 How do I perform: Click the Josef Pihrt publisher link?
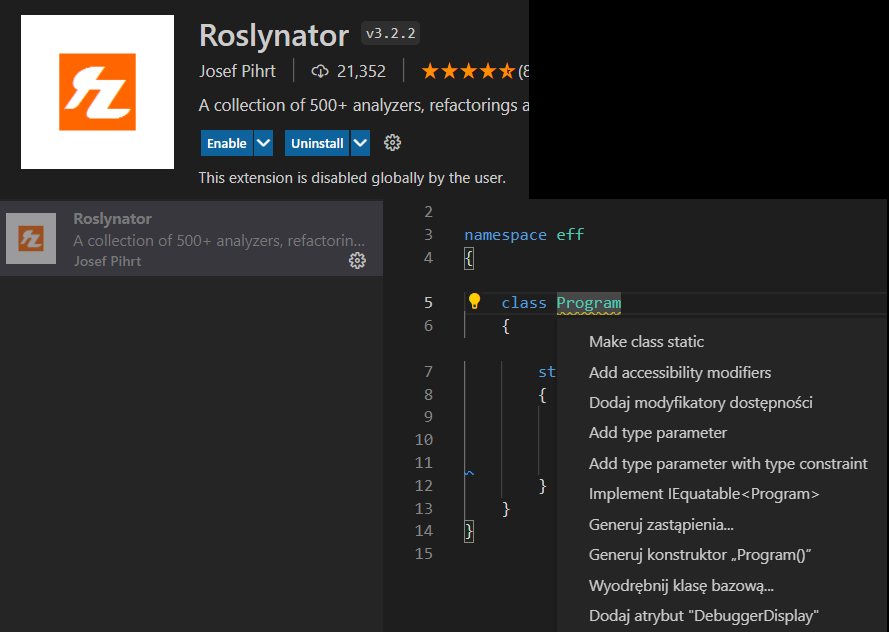tap(238, 70)
